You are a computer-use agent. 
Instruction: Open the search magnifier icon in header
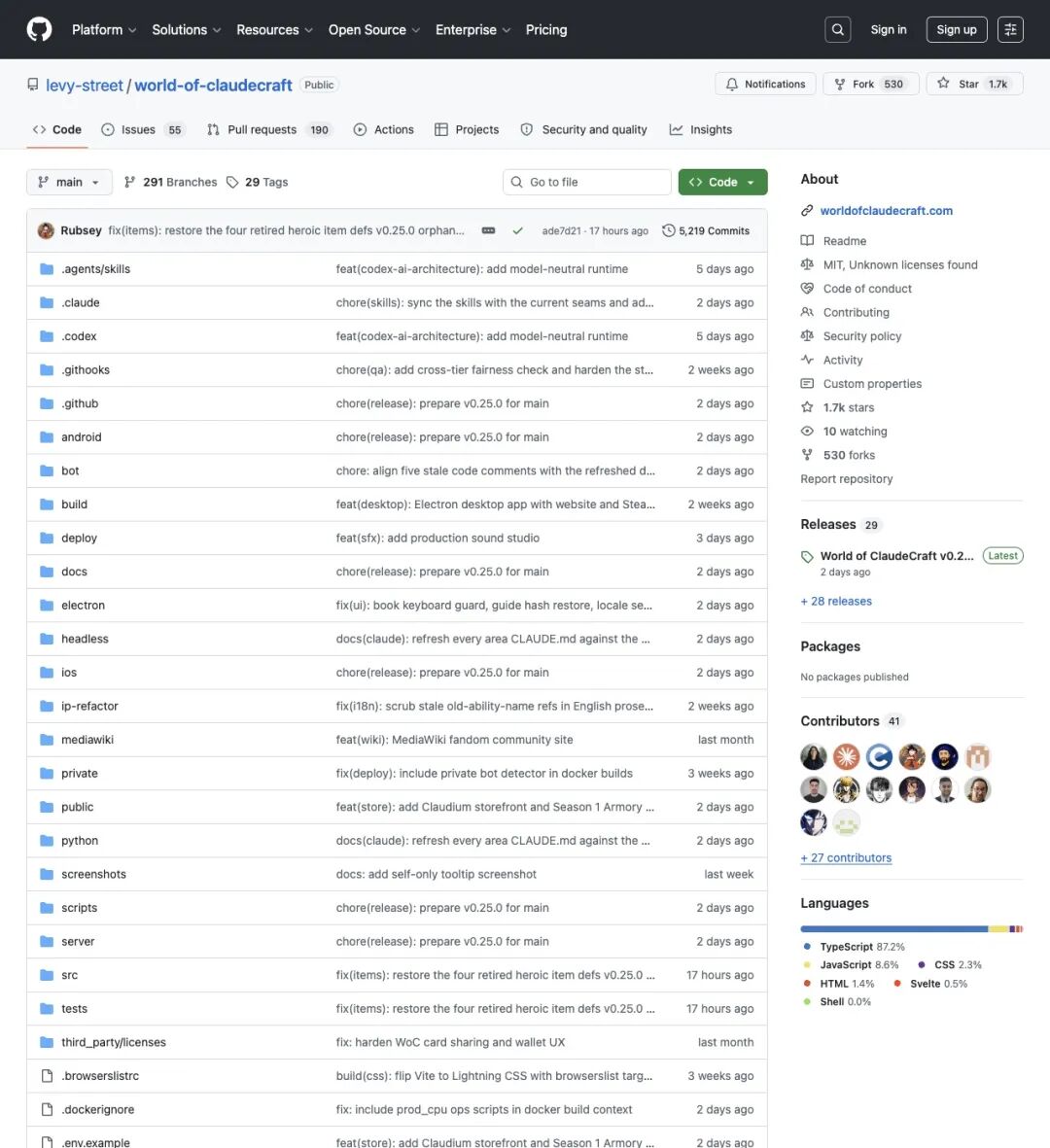tap(838, 29)
